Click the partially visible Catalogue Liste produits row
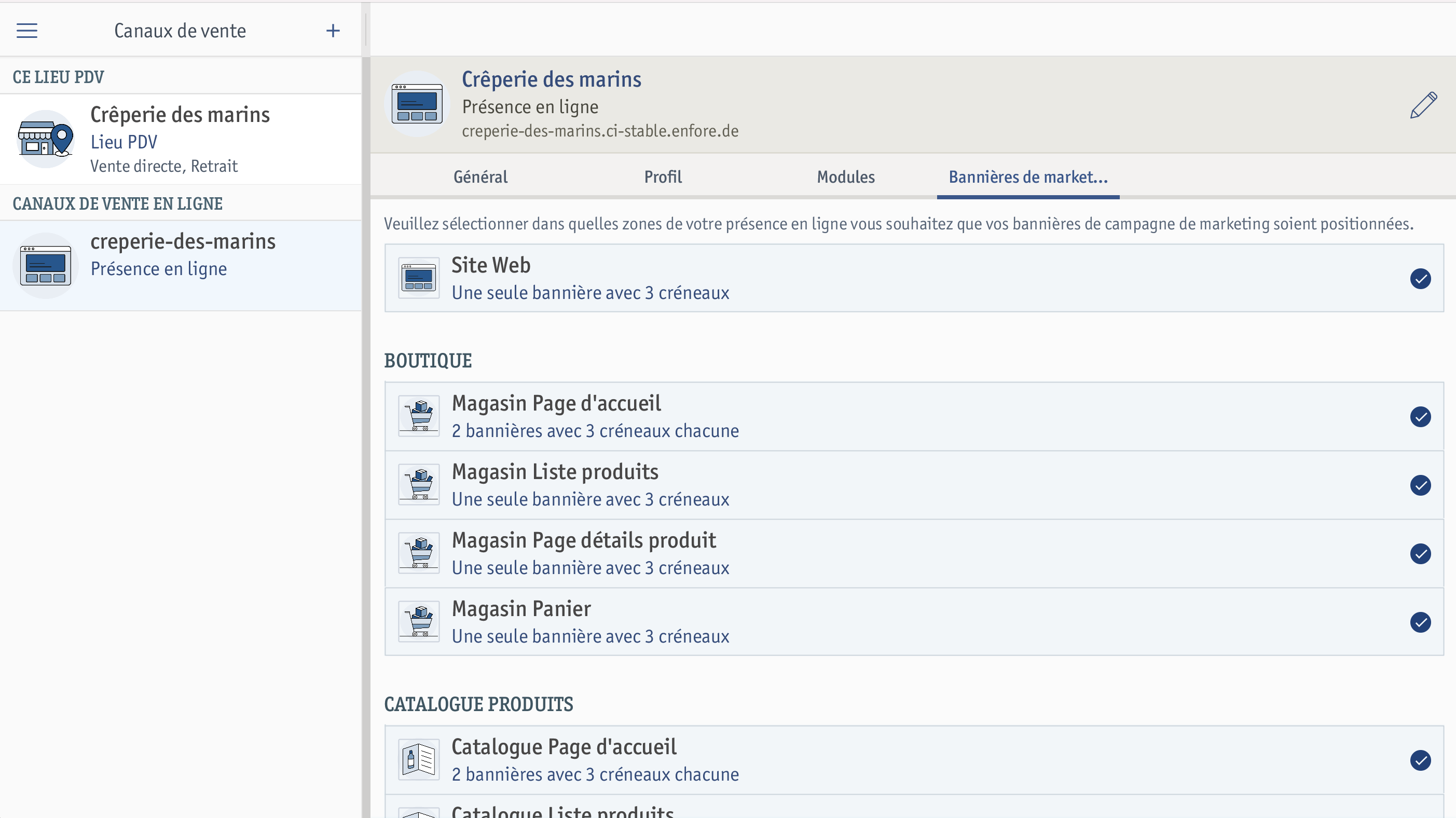 point(914,807)
